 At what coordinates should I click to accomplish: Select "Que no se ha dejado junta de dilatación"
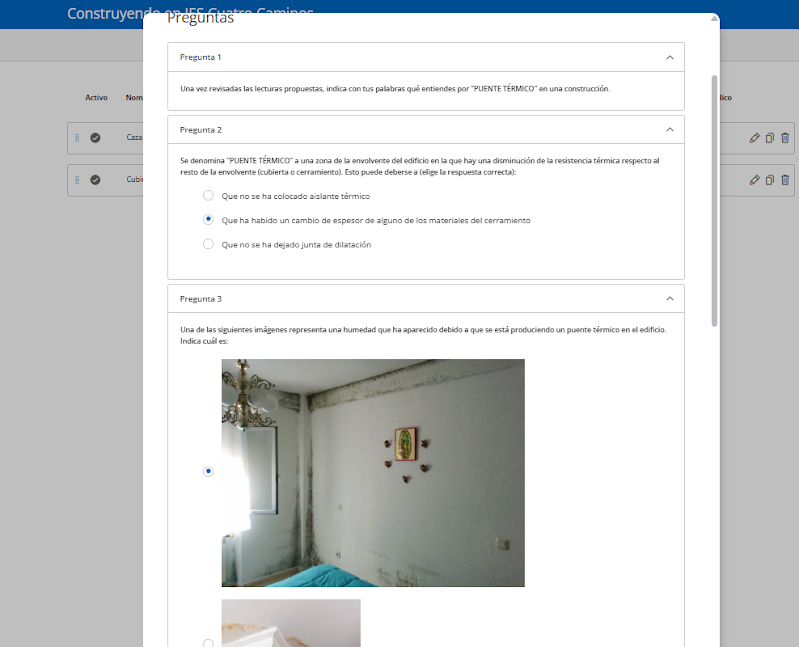click(x=208, y=244)
